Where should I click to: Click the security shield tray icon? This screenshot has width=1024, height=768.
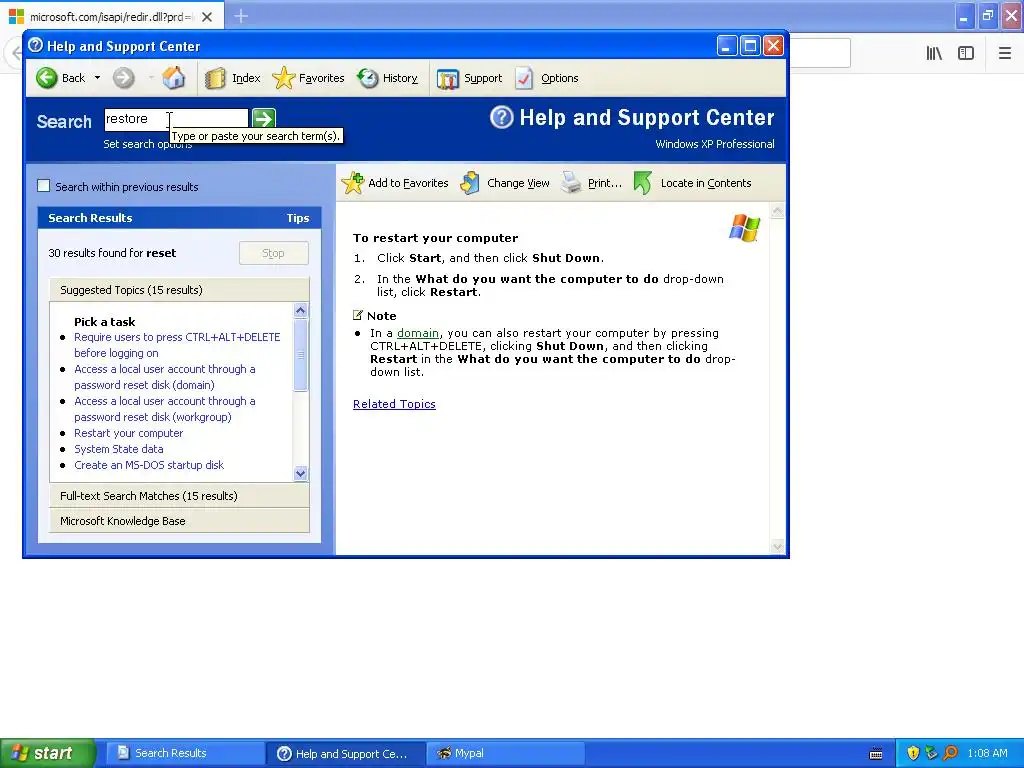pyautogui.click(x=913, y=754)
